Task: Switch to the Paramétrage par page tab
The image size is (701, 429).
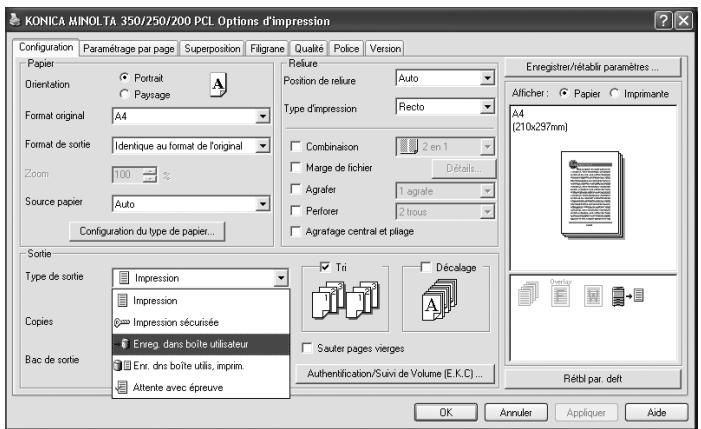Action: click(x=129, y=48)
